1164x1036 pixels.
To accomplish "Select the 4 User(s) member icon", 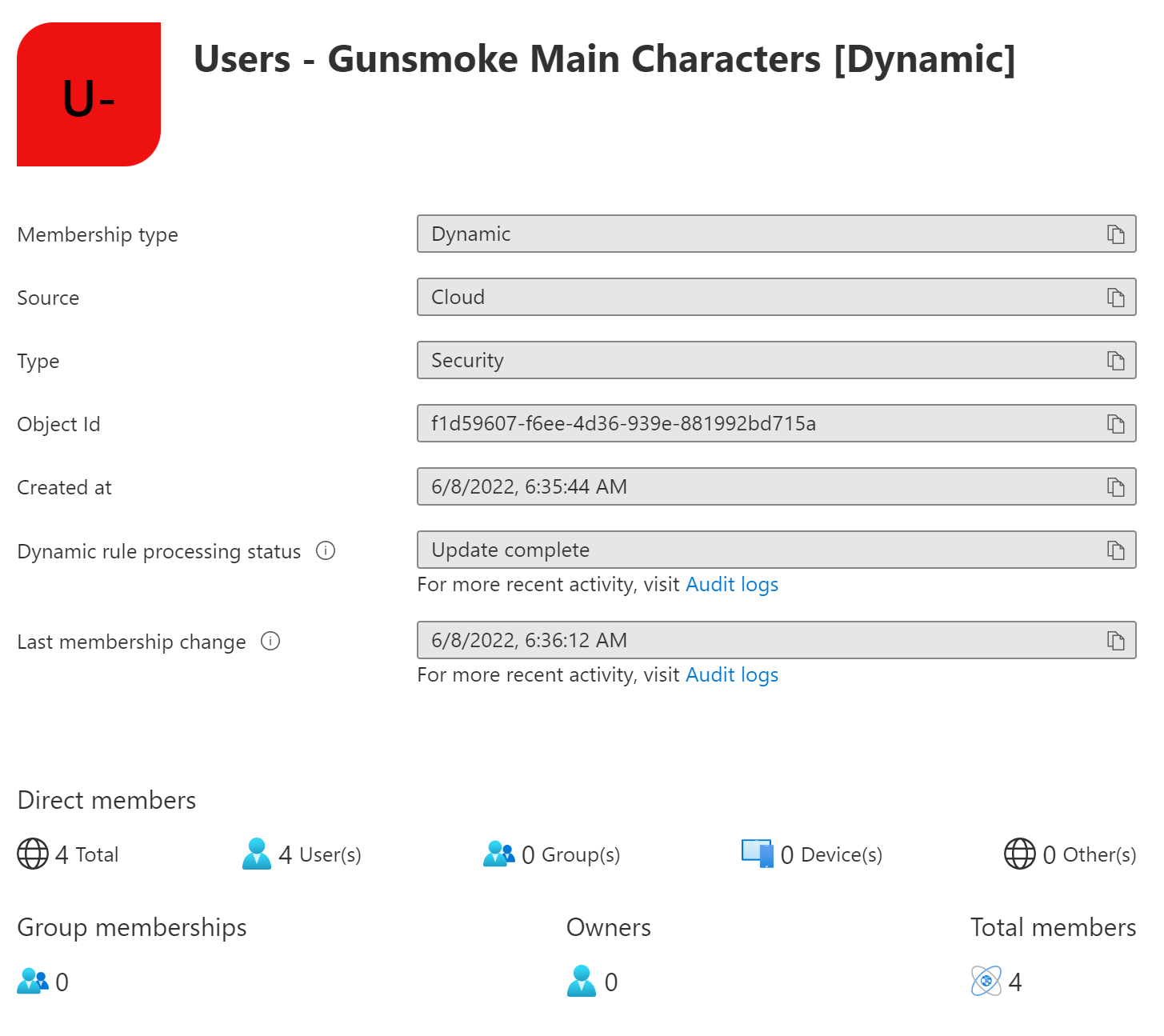I will click(257, 854).
